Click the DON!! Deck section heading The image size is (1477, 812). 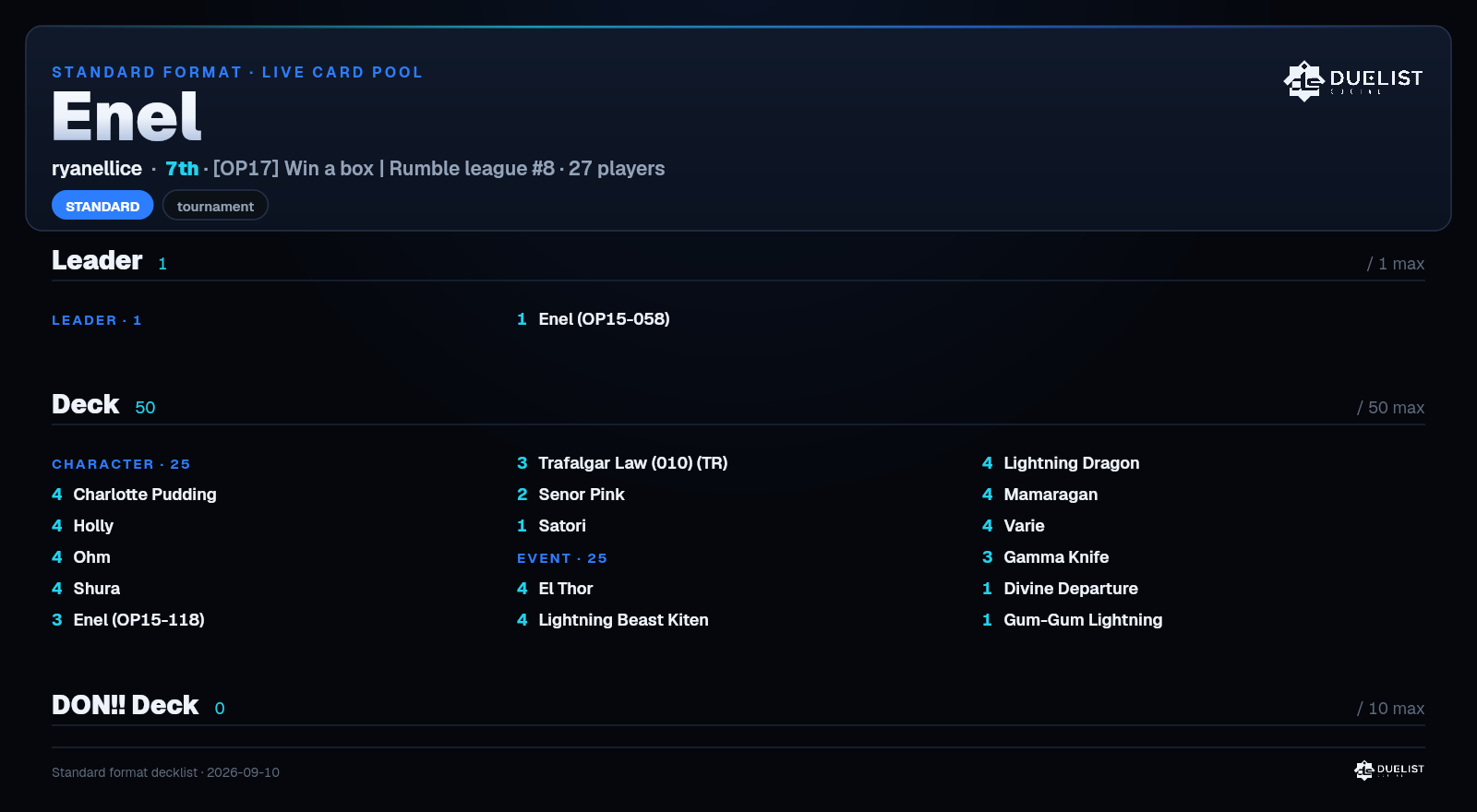click(126, 705)
